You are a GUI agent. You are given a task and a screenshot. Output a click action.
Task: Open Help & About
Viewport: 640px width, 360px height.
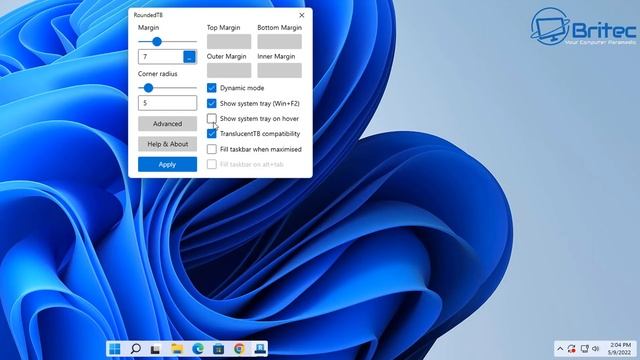pyautogui.click(x=167, y=144)
